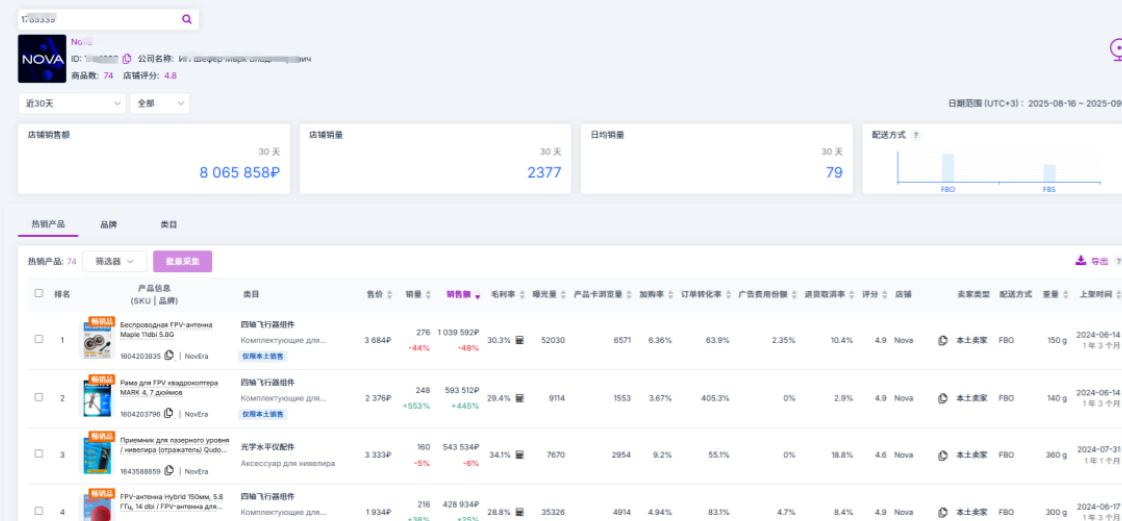Screen dimensions: 1122x521
Task: Toggle the select-all checkbox in table header
Action: click(x=39, y=294)
